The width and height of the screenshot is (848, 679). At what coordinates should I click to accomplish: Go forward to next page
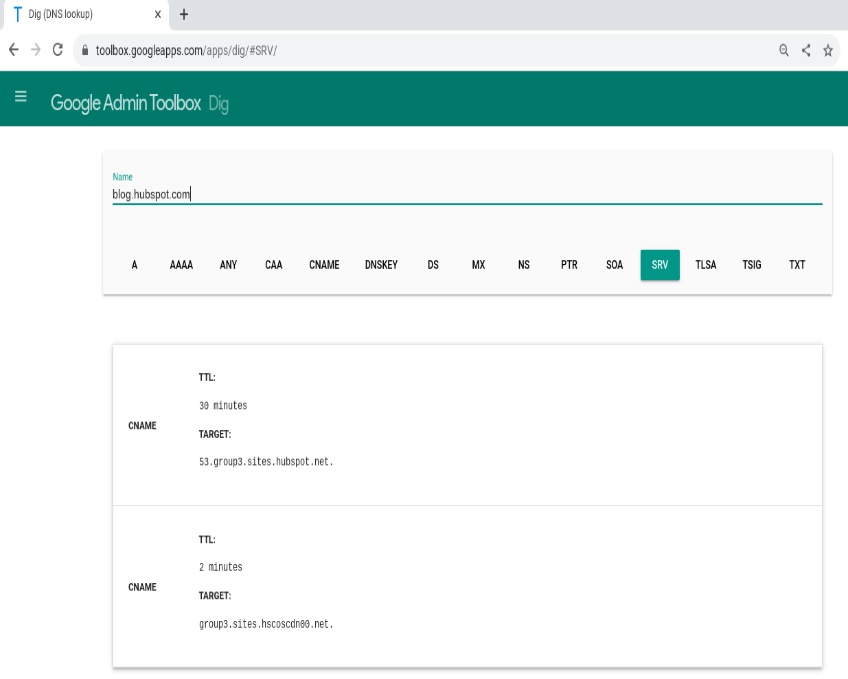click(x=36, y=50)
